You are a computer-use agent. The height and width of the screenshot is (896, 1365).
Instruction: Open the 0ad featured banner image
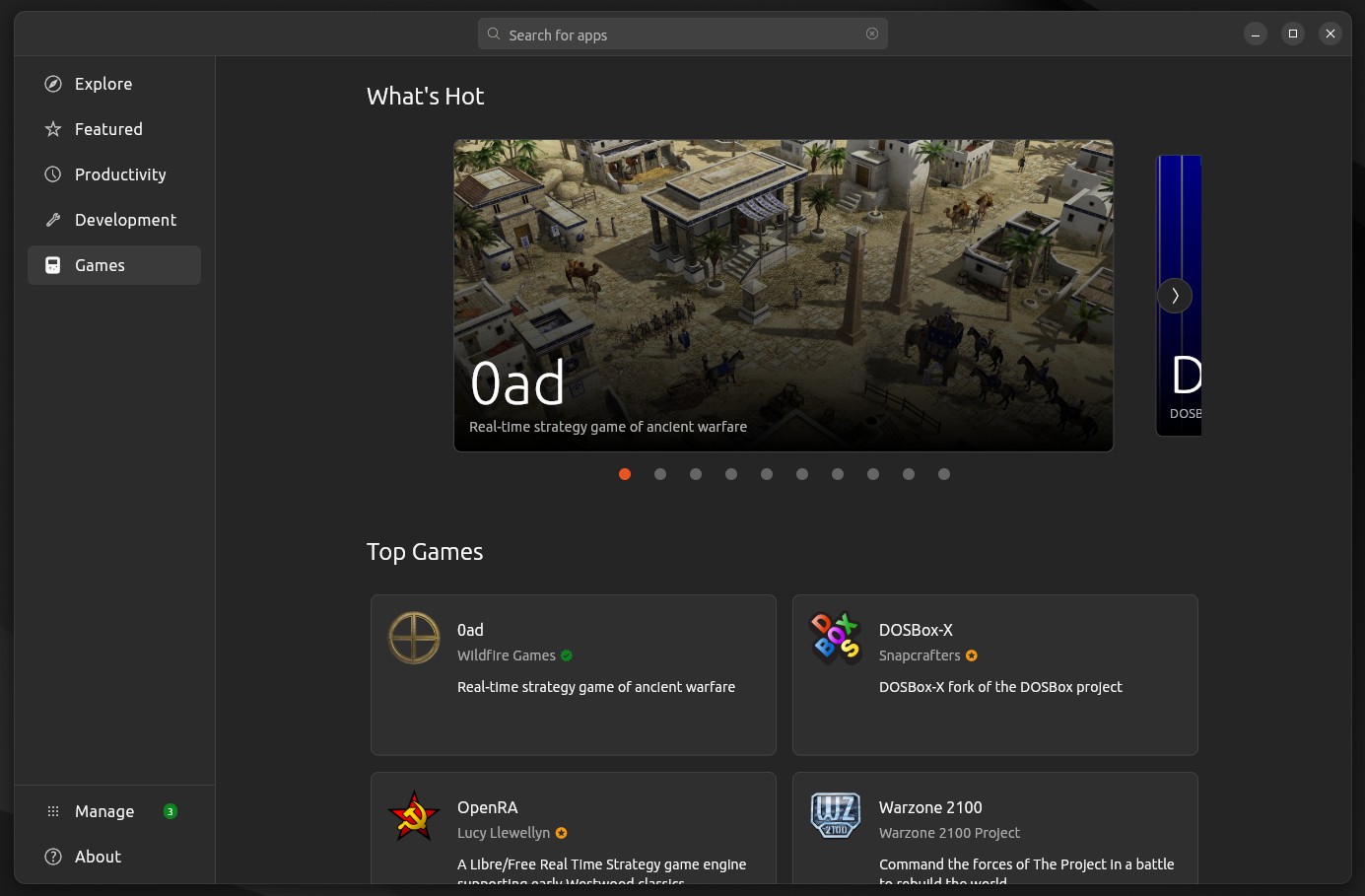point(784,296)
